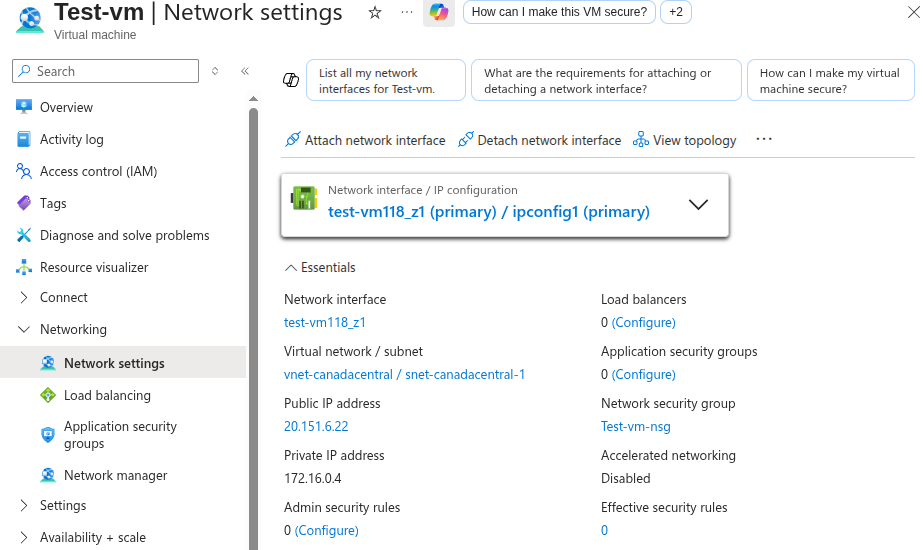The image size is (923, 550).
Task: Click the Attach network interface plug icon
Action: click(293, 140)
